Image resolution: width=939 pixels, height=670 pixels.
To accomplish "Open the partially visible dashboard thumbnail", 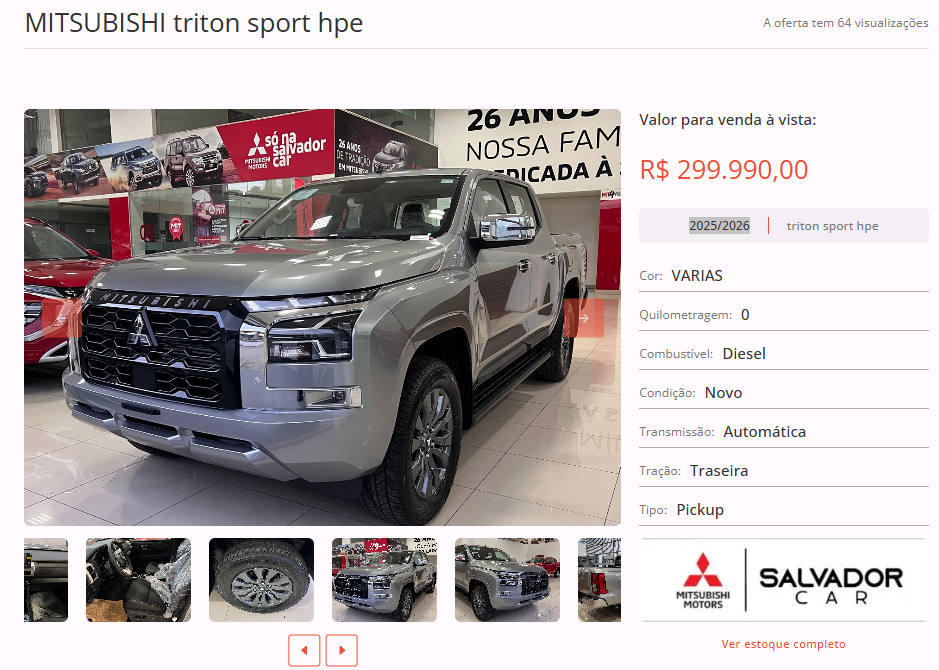I will click(46, 580).
